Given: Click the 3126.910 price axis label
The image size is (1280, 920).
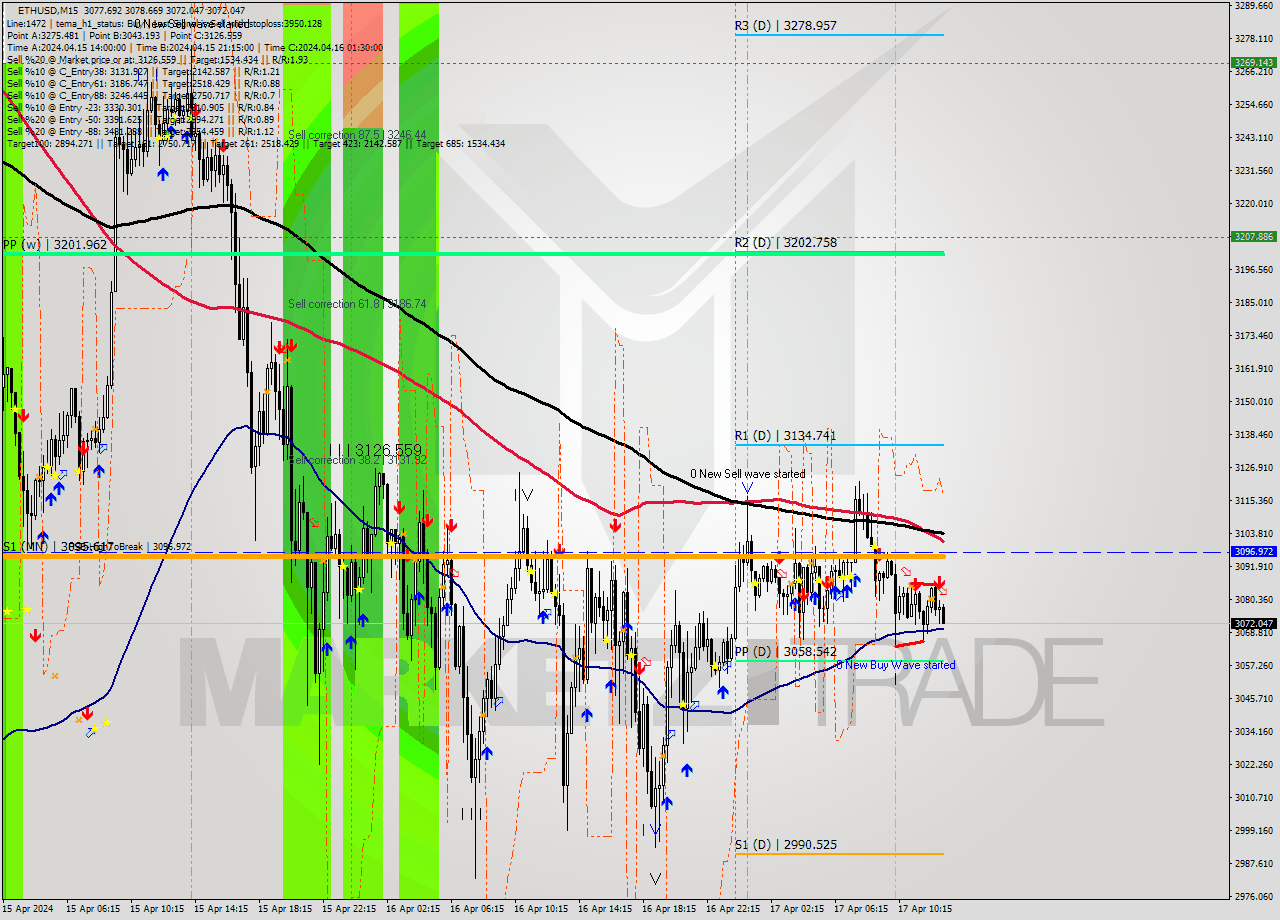Looking at the screenshot, I should pyautogui.click(x=1253, y=467).
